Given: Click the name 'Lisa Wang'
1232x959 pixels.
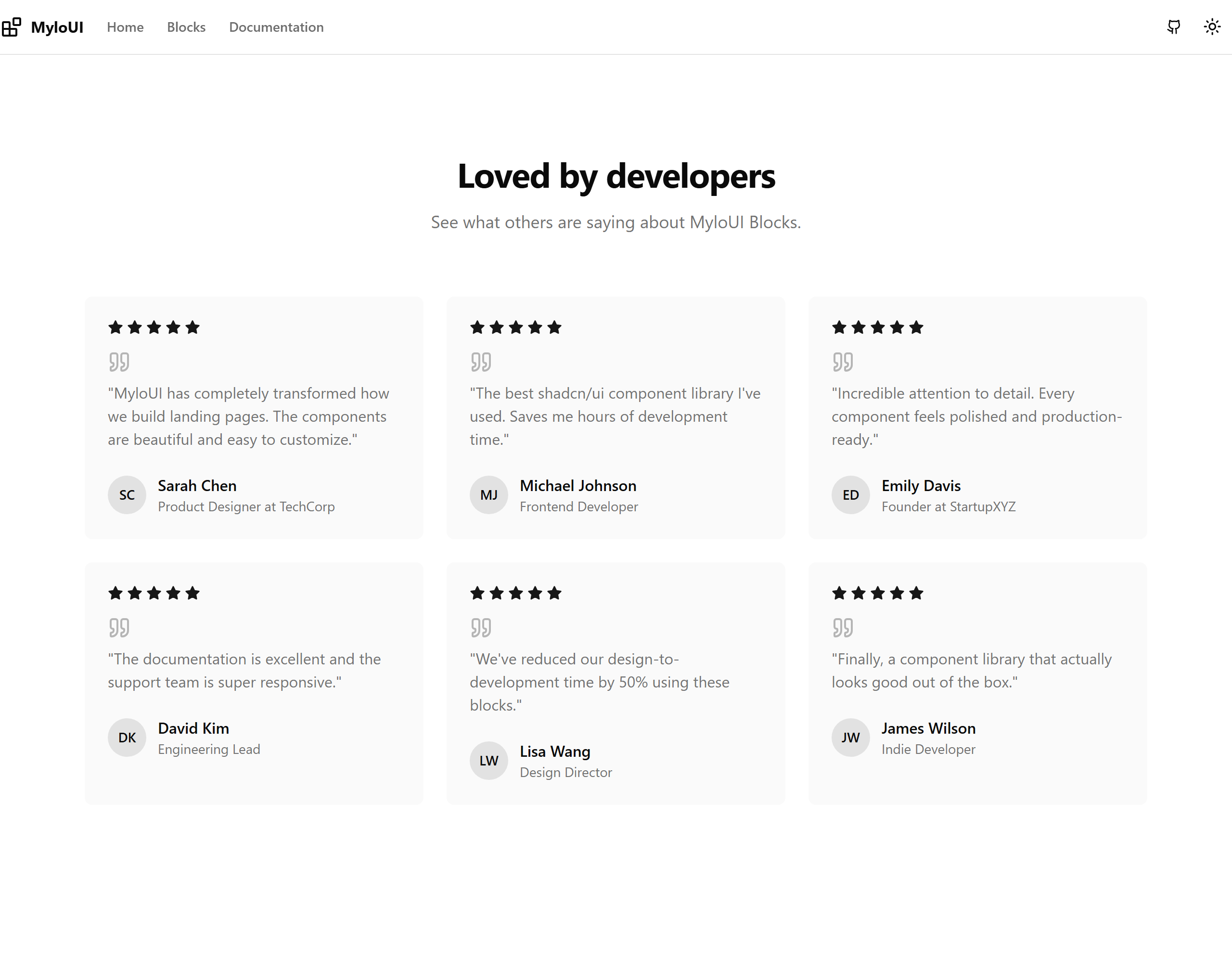Looking at the screenshot, I should (x=555, y=752).
